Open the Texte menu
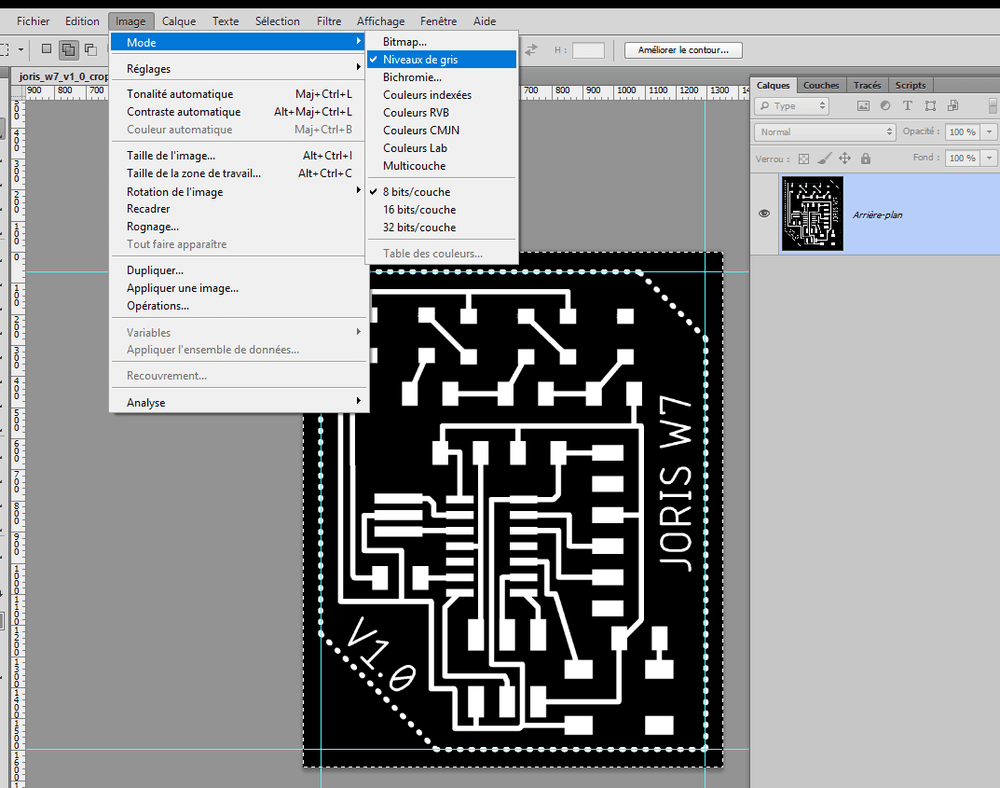This screenshot has width=1000, height=788. pos(225,21)
